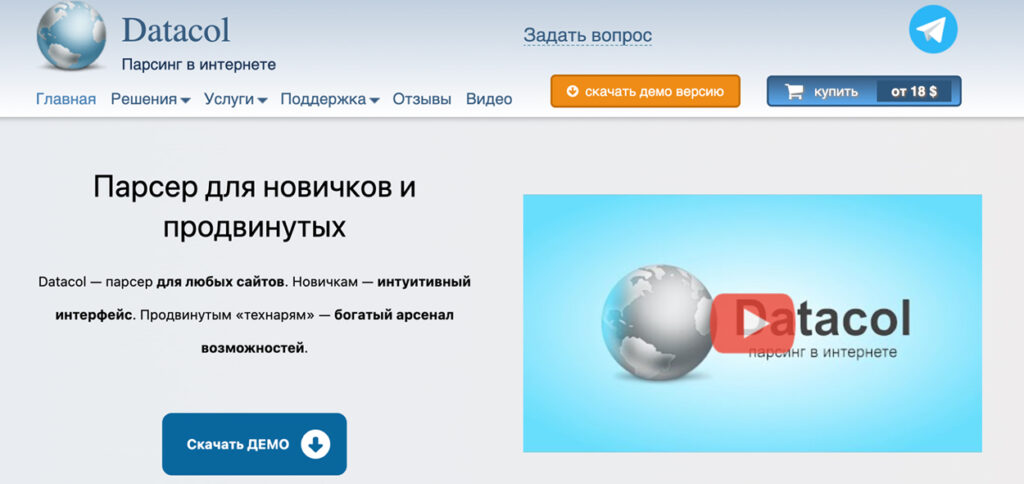
Task: Expand the Услуги dropdown arrow
Action: 262,101
